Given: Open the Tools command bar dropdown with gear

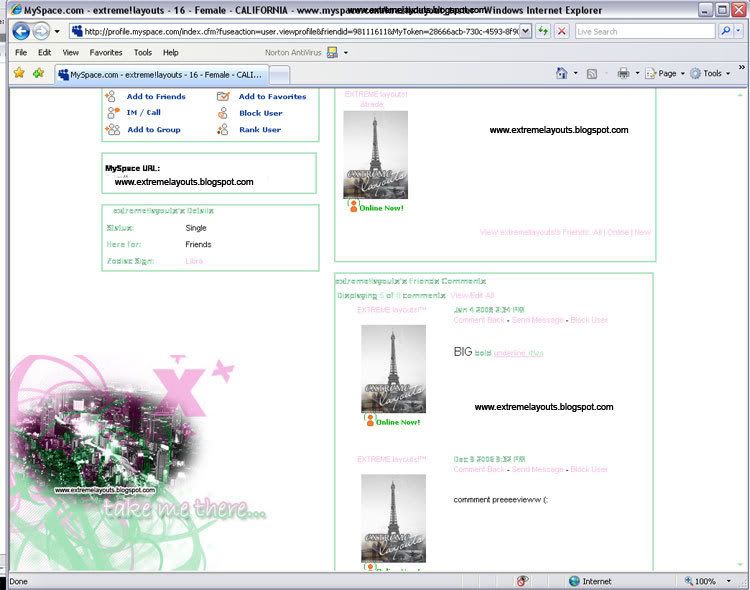Looking at the screenshot, I should (710, 73).
